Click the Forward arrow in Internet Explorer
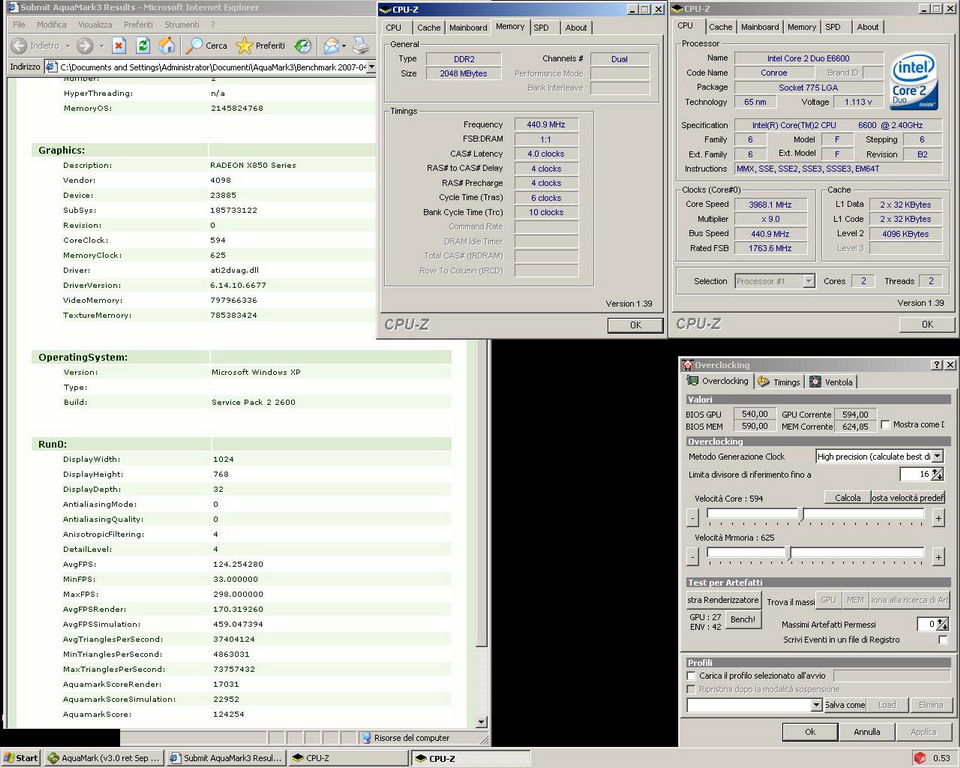The image size is (960, 768). pyautogui.click(x=85, y=45)
